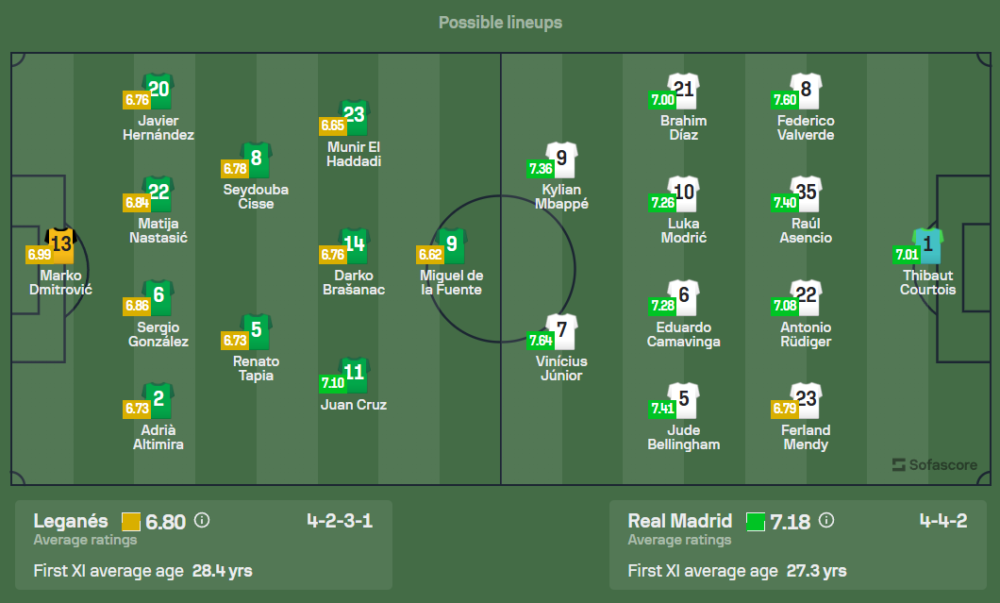Click Leganés yellow average rating swatch
This screenshot has width=1000, height=603.
(x=130, y=521)
